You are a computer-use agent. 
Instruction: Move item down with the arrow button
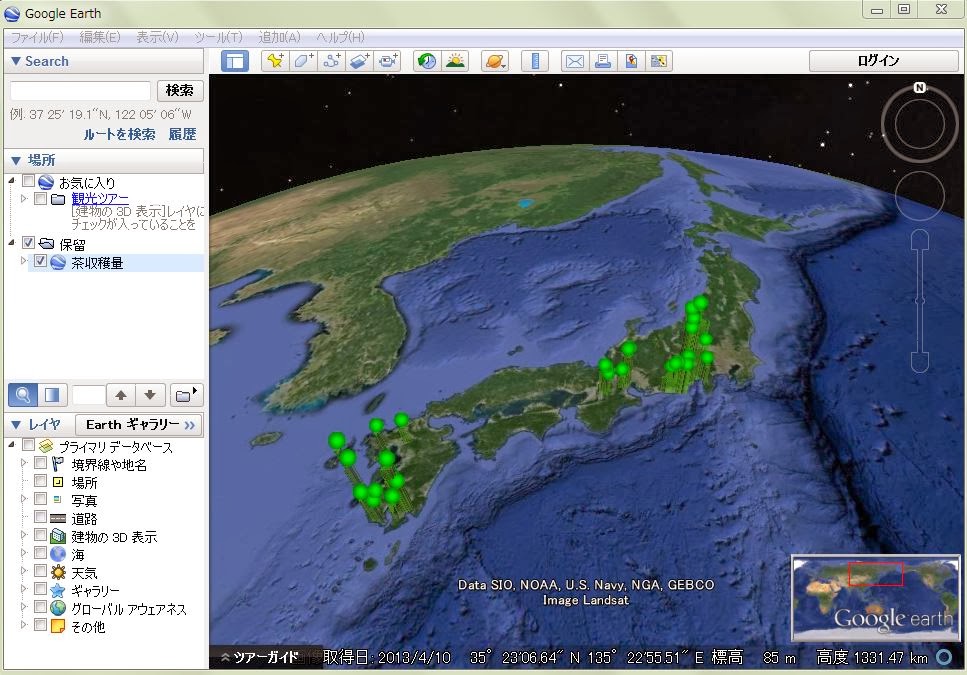150,395
